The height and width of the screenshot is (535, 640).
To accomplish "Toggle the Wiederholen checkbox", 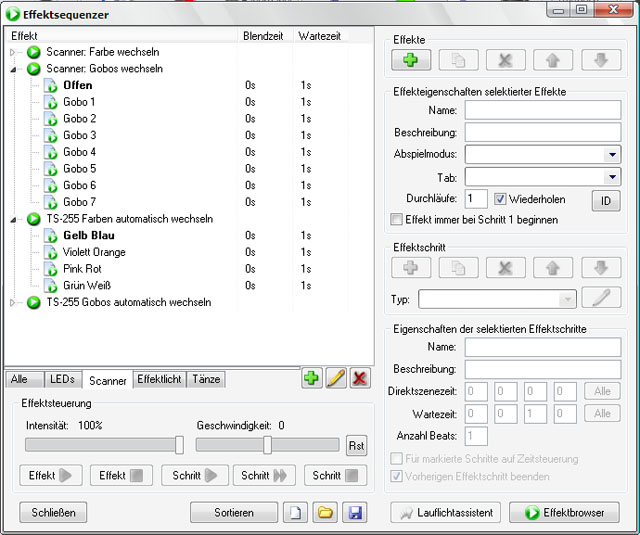I will point(501,199).
